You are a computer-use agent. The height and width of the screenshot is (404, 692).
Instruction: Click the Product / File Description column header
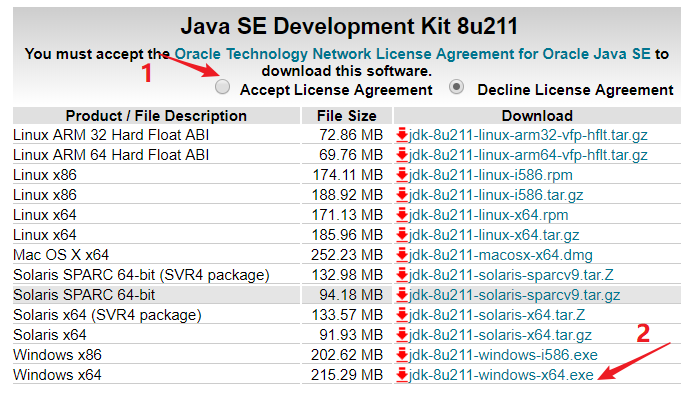pyautogui.click(x=156, y=116)
